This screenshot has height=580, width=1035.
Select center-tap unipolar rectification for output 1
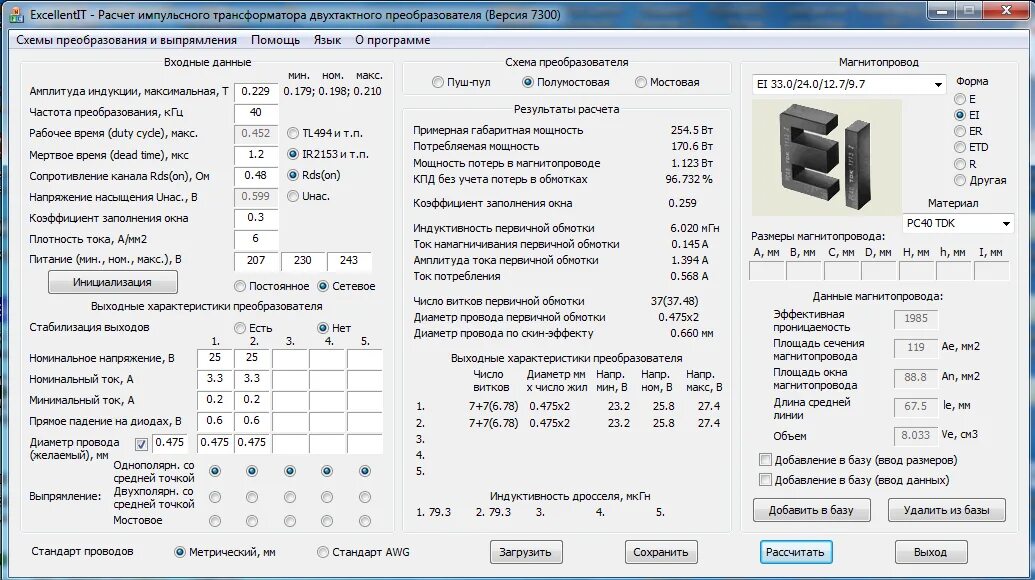click(x=215, y=471)
